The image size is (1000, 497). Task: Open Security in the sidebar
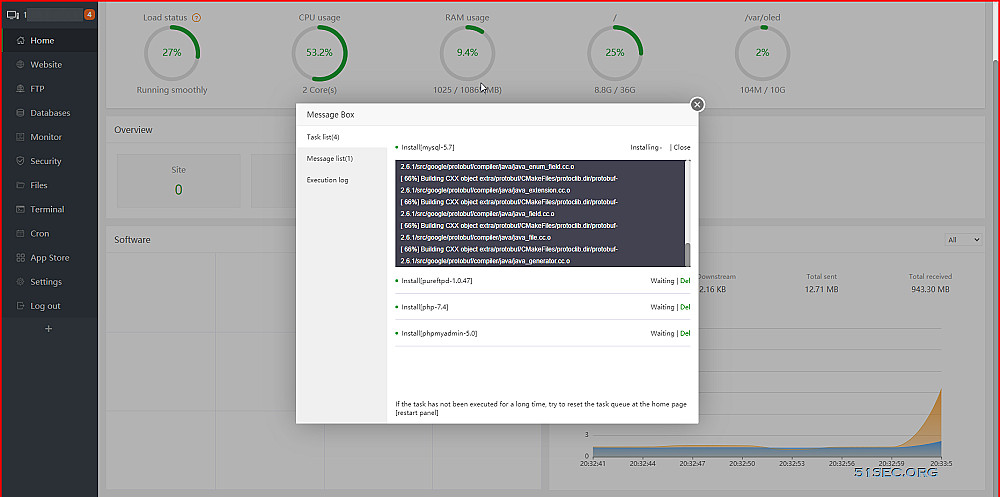tap(45, 161)
